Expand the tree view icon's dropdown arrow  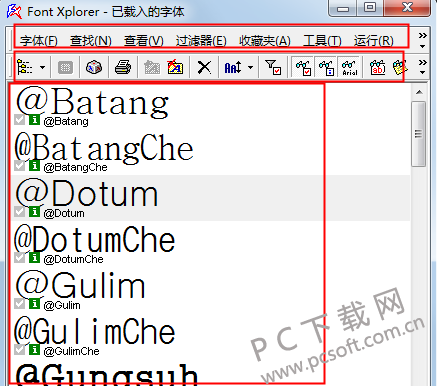(x=42, y=67)
